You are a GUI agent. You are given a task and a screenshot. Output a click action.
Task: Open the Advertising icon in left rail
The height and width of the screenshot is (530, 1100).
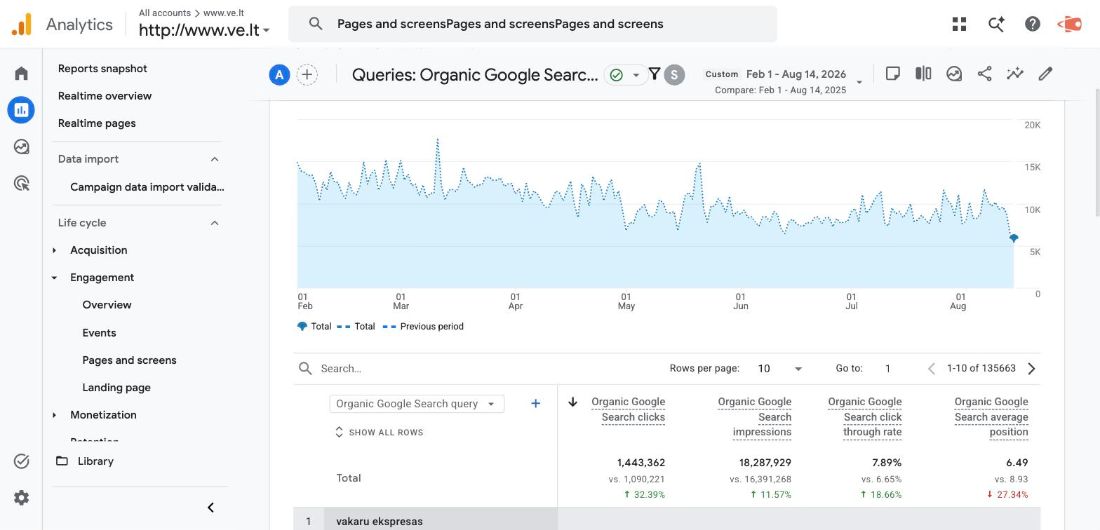[21, 183]
